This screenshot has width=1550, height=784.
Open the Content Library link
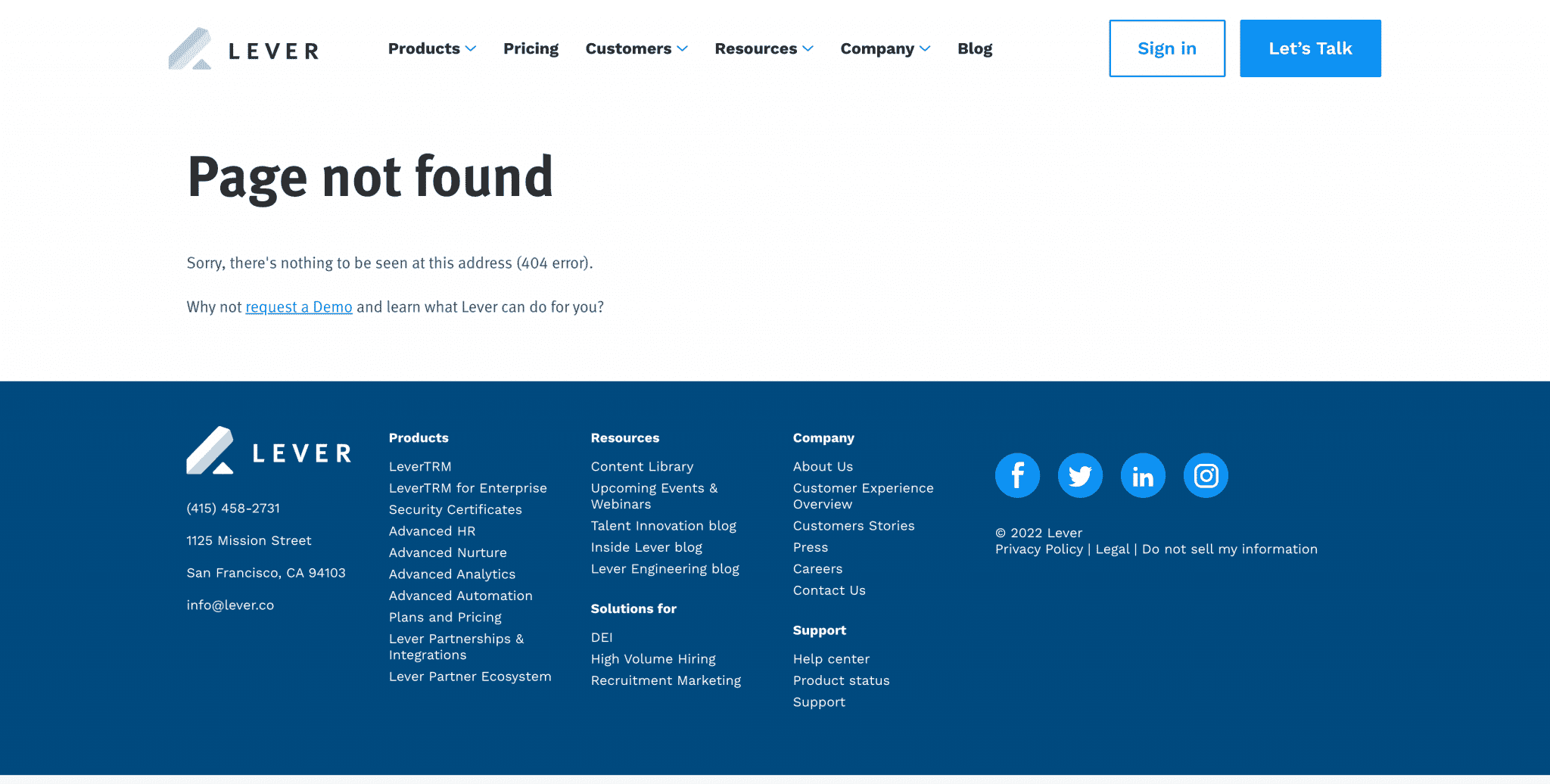tap(642, 466)
